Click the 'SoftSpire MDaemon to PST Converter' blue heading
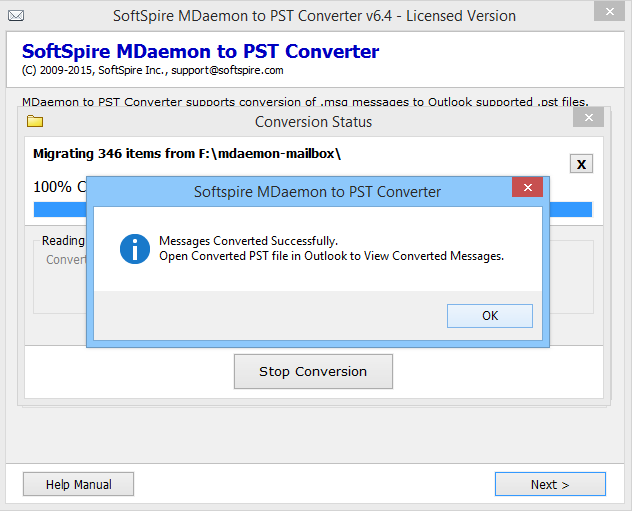 pyautogui.click(x=200, y=51)
